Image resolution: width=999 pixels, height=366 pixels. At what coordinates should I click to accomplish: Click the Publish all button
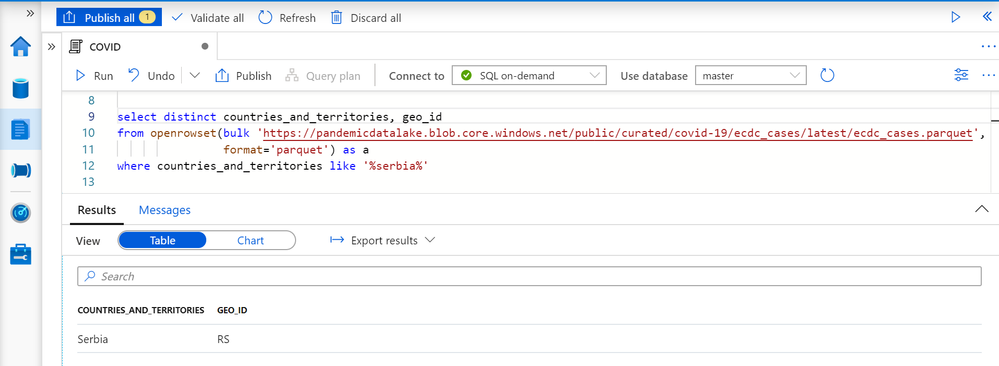(x=109, y=18)
